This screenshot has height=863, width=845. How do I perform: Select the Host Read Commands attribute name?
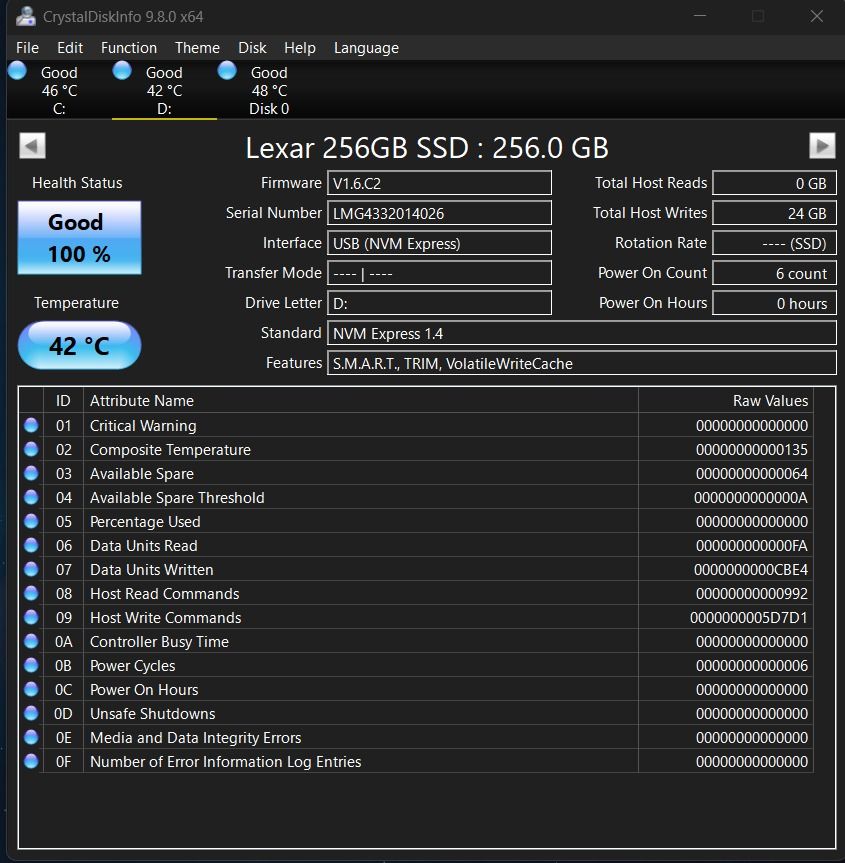tap(165, 593)
